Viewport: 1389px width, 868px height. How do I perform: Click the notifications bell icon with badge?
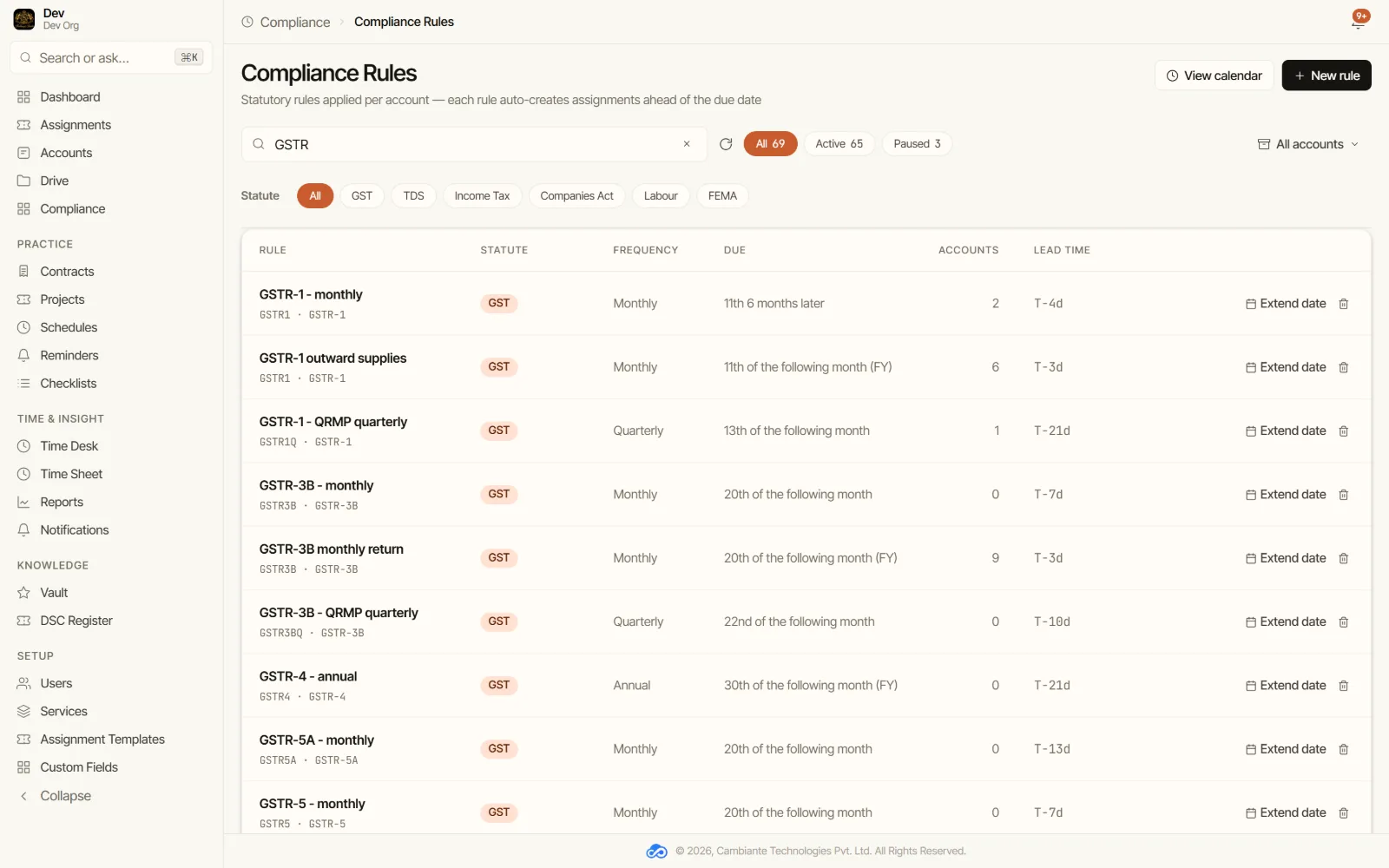[x=1359, y=21]
